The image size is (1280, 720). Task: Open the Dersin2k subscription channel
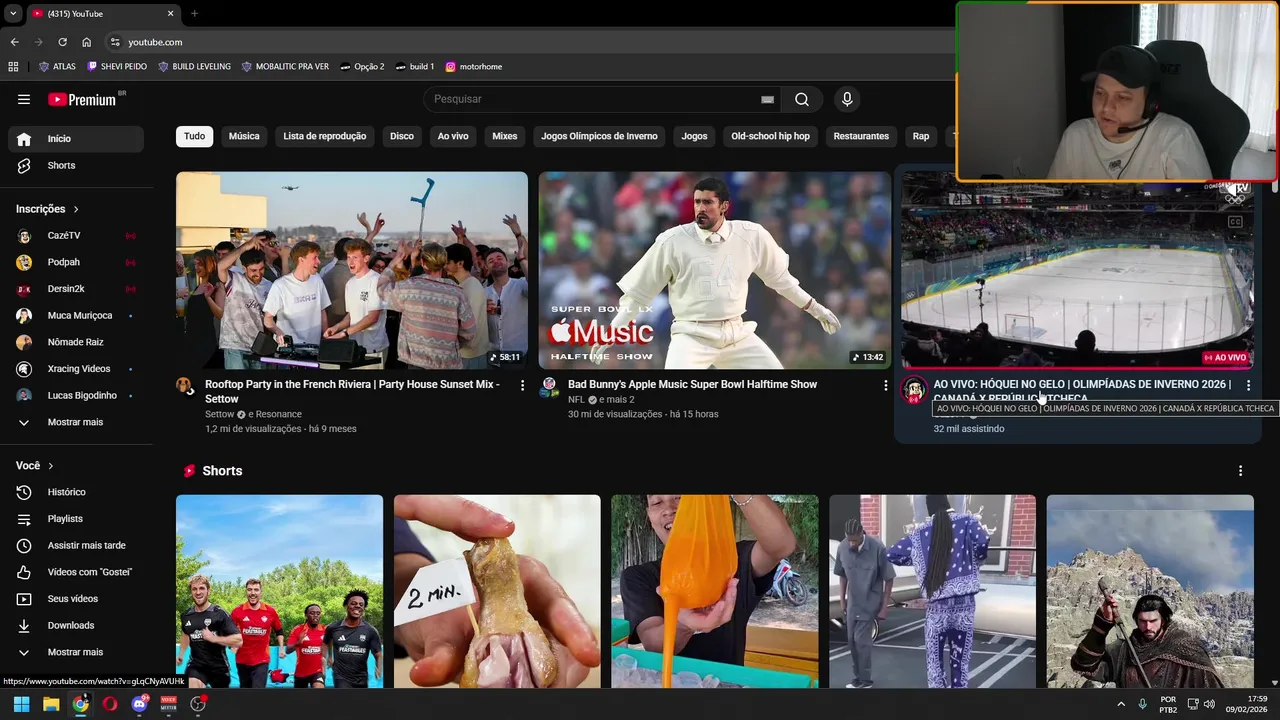click(76, 289)
